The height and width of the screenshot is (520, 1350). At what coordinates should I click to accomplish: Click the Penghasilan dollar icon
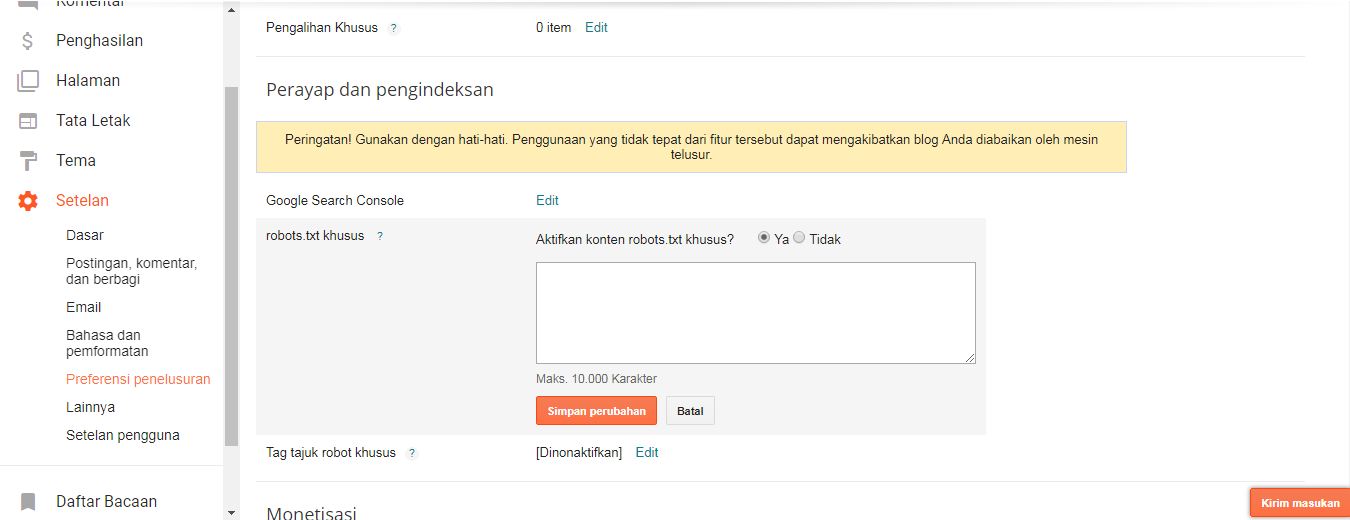coord(28,41)
